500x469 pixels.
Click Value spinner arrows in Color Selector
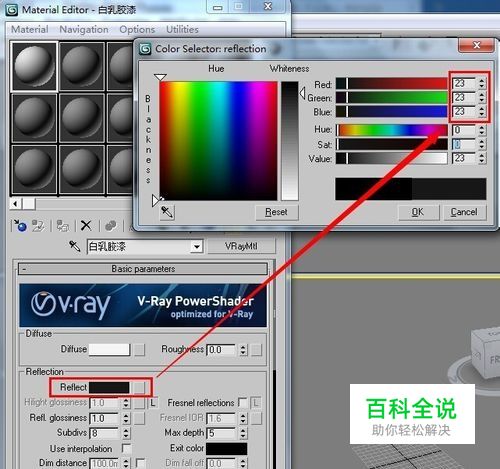pos(482,158)
